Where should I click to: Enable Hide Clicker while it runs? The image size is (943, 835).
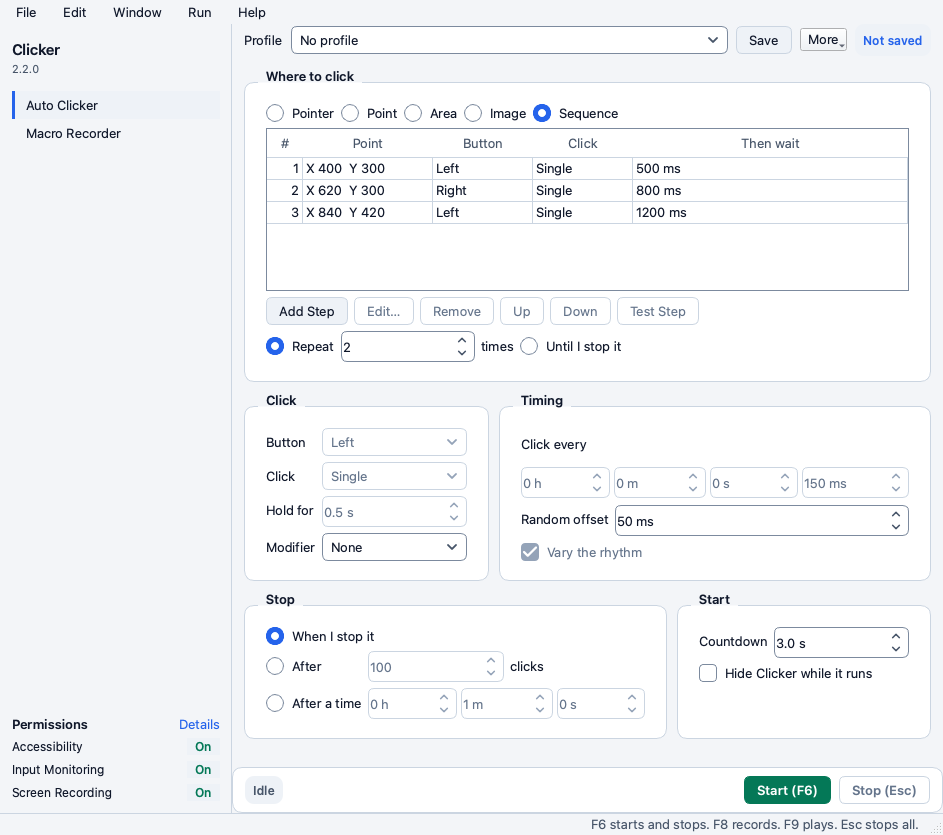pos(708,673)
